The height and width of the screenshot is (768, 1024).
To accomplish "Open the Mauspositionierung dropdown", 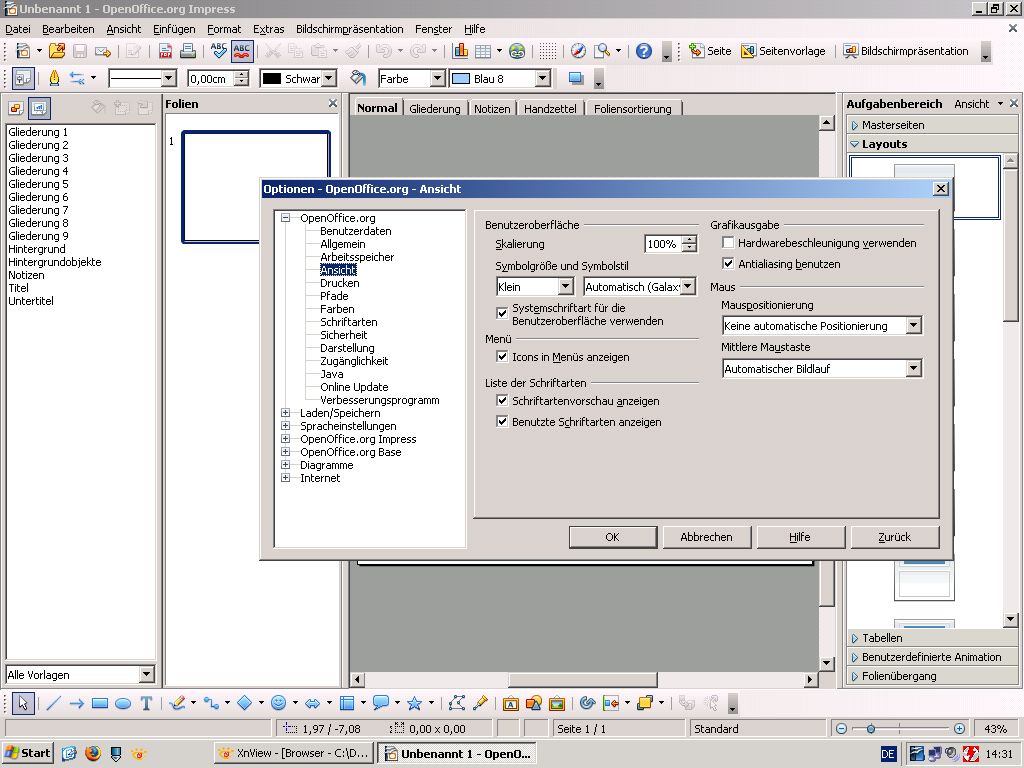I will point(914,325).
